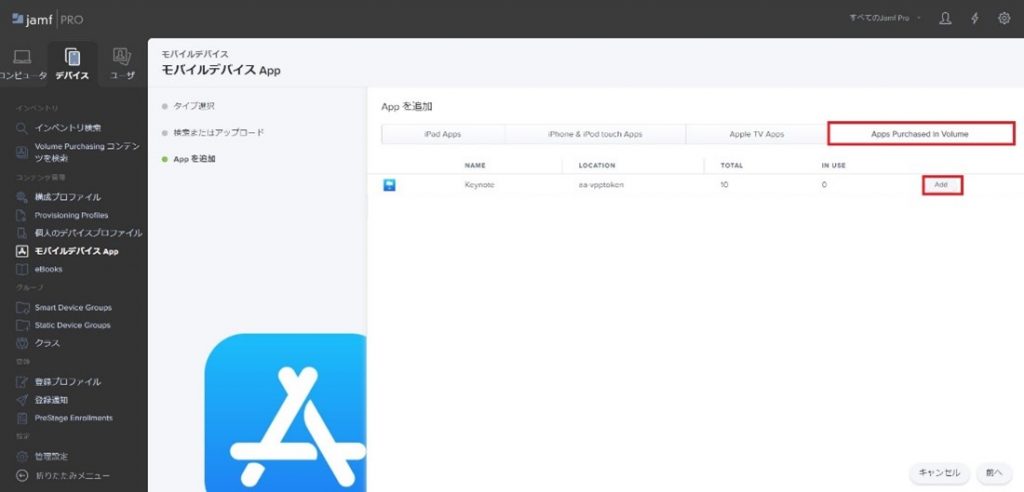Go to タイプ選択 wizard step
Screen dimensions: 1024x492
194,106
